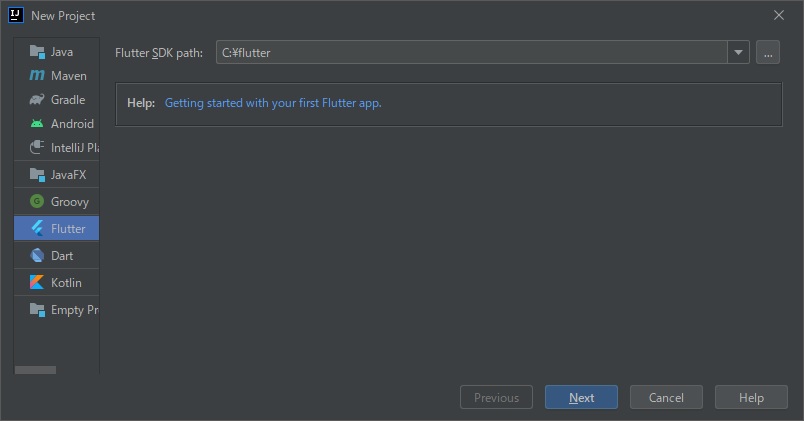Click the Gradle elephant icon
The height and width of the screenshot is (421, 804).
[37, 99]
